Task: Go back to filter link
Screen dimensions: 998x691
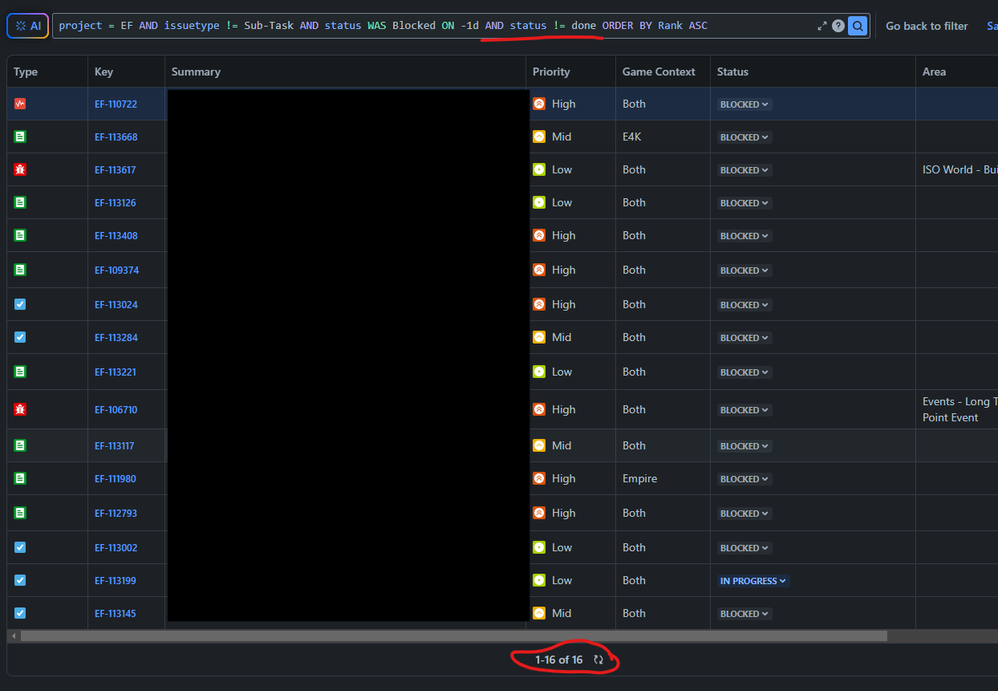Action: [927, 26]
